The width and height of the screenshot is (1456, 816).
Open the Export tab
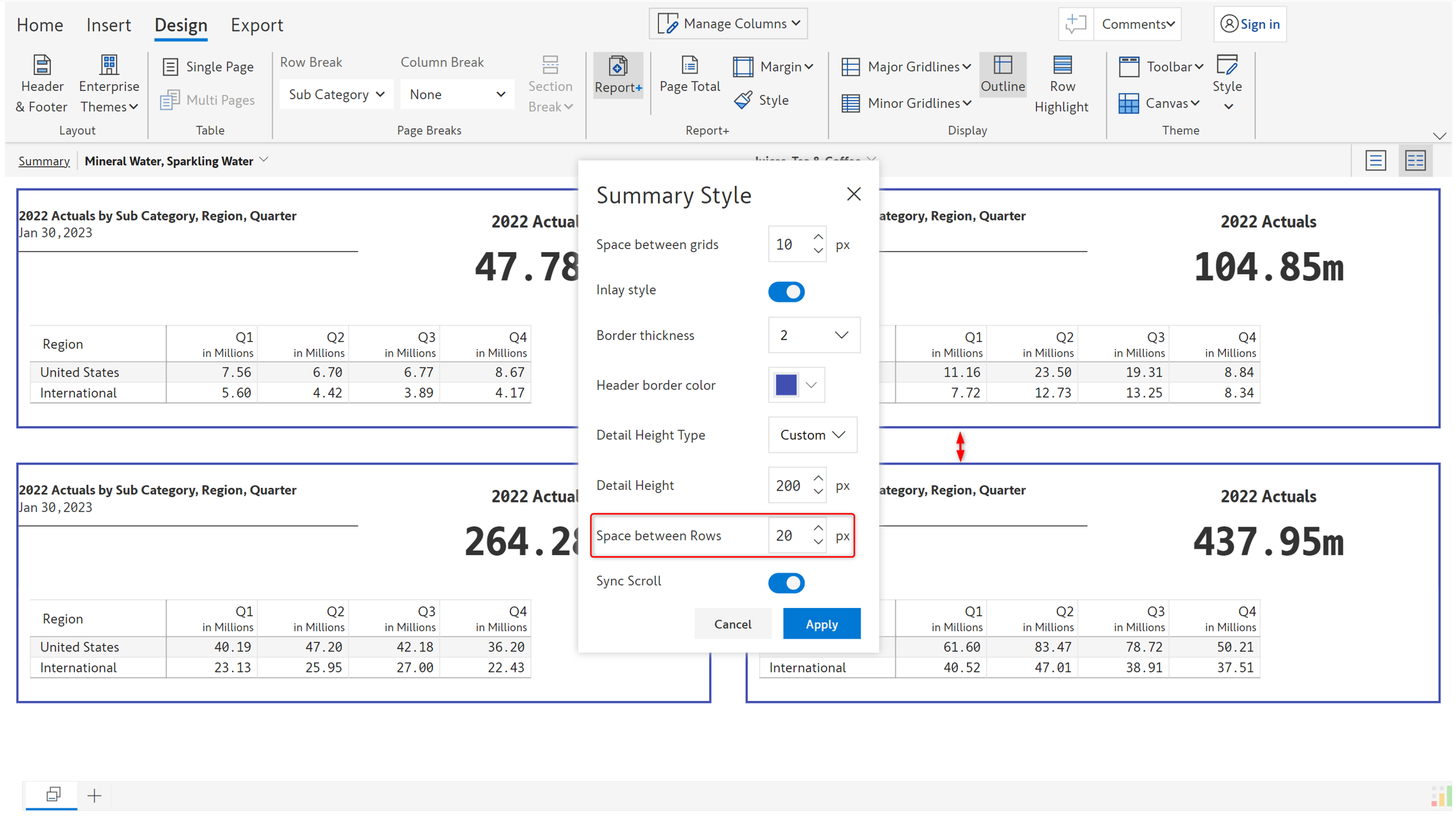(x=257, y=25)
